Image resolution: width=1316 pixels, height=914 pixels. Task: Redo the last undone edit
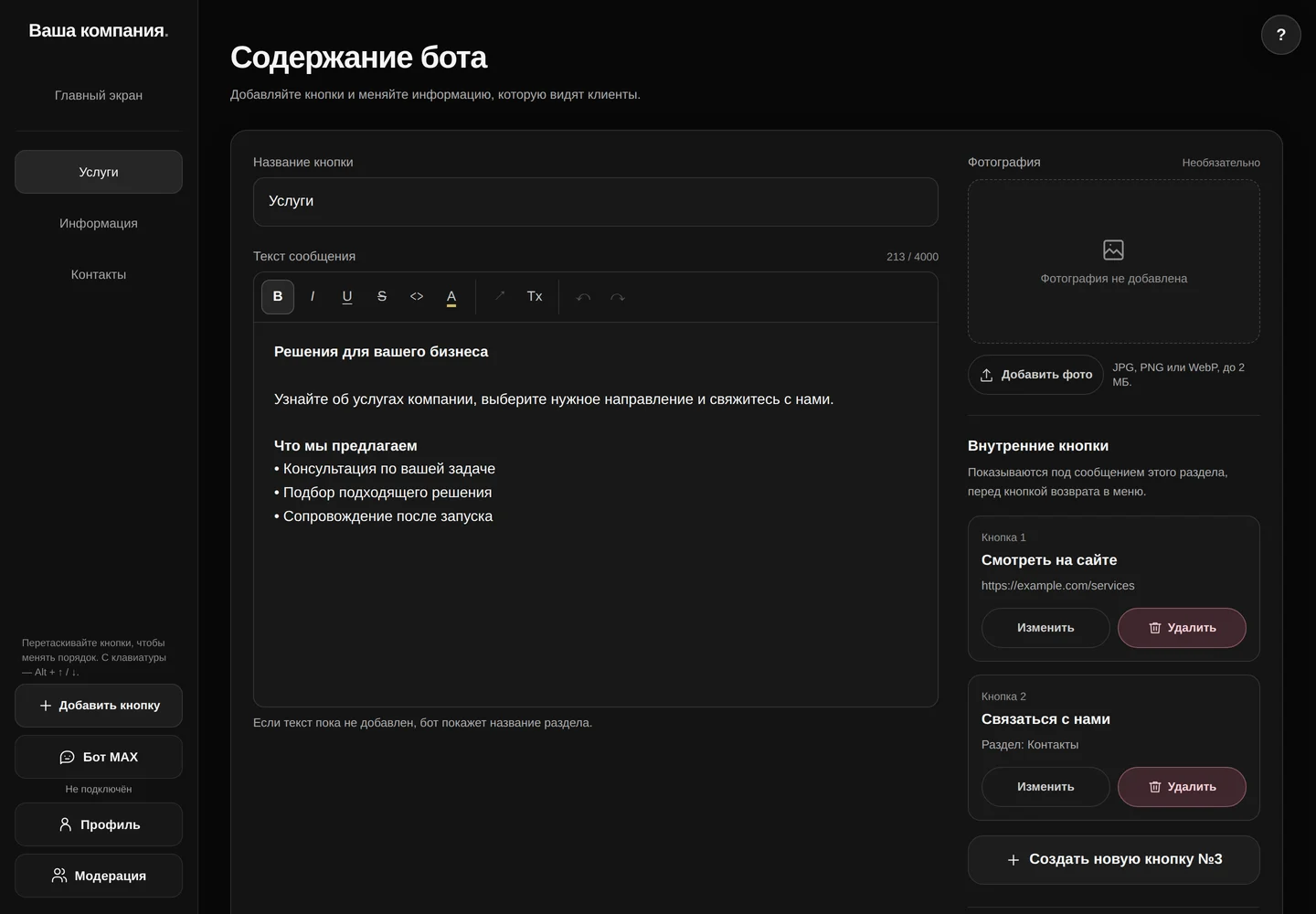[x=618, y=297]
